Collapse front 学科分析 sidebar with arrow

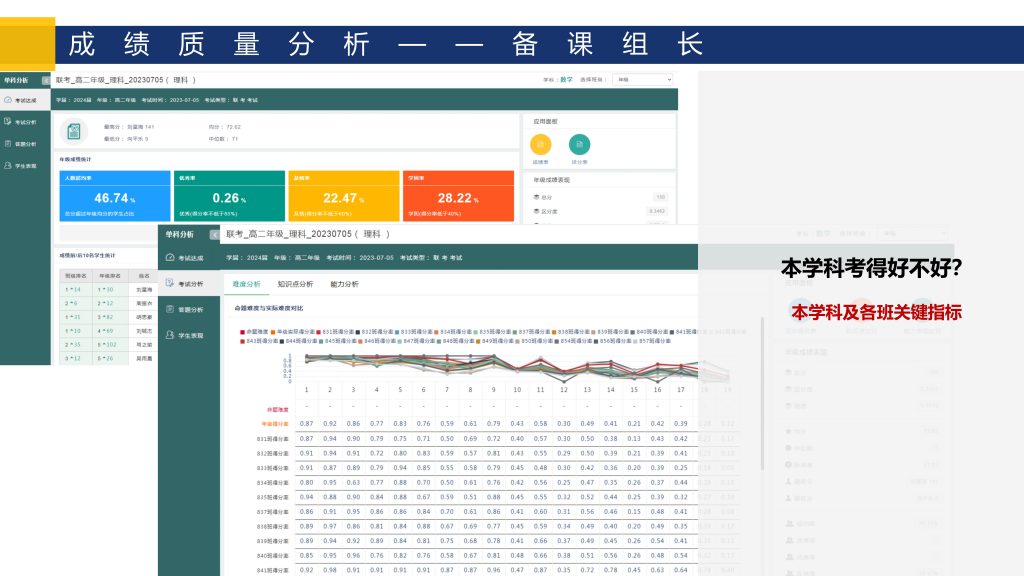click(214, 235)
